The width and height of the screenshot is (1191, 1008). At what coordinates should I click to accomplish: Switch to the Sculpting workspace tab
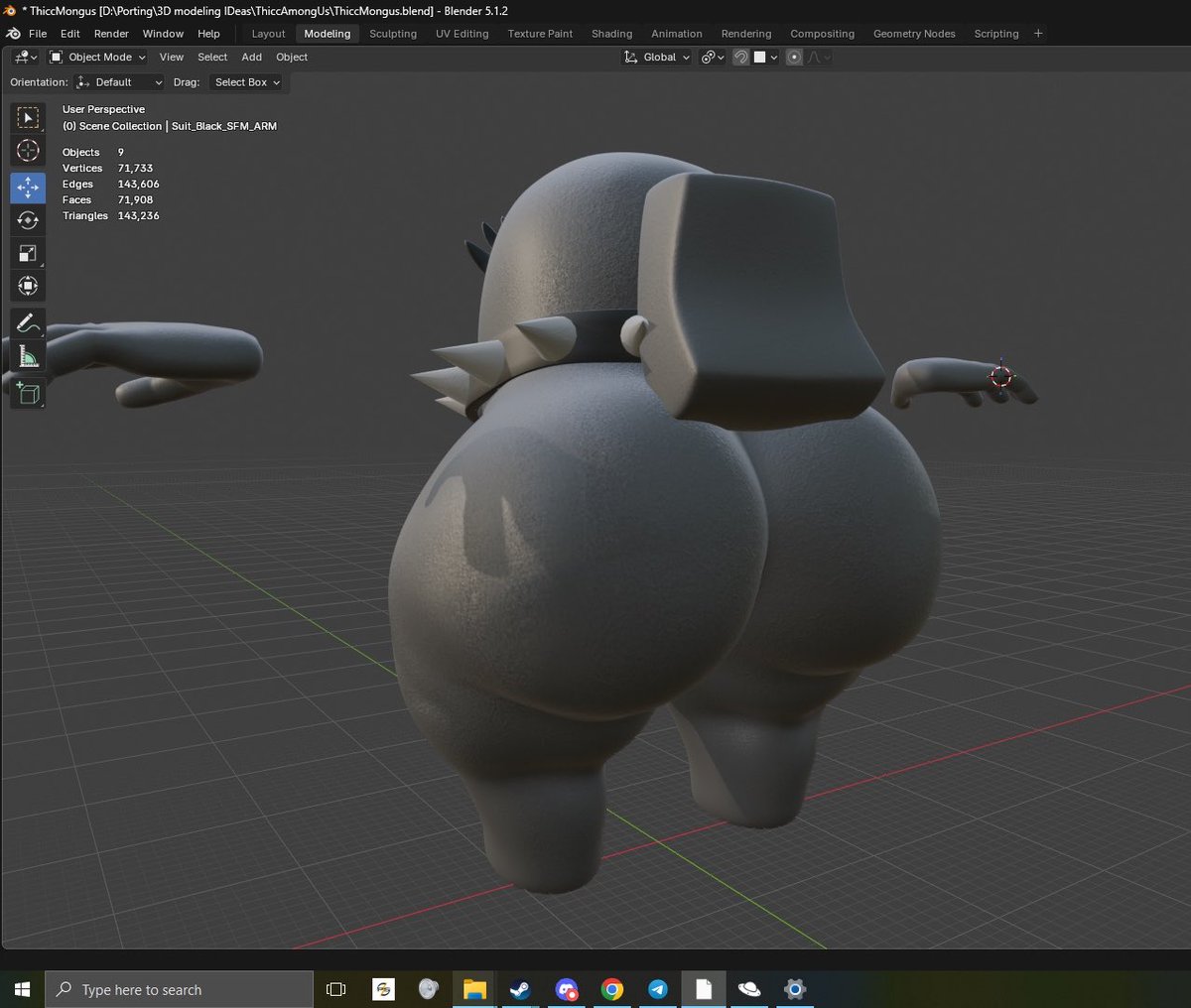tap(393, 34)
